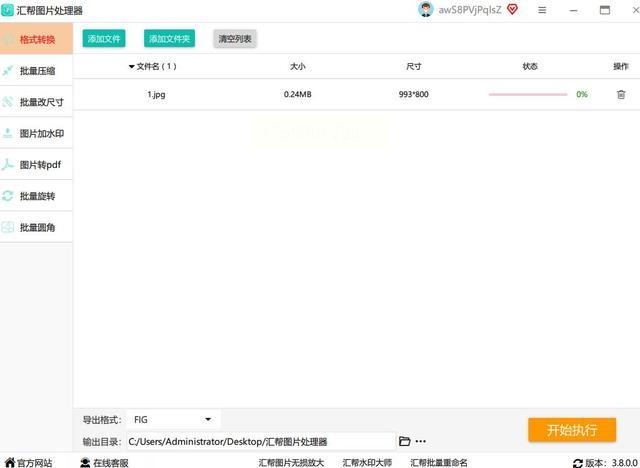Click the 输出目录 path field
Viewport: 640px width, 468px height.
[261, 441]
